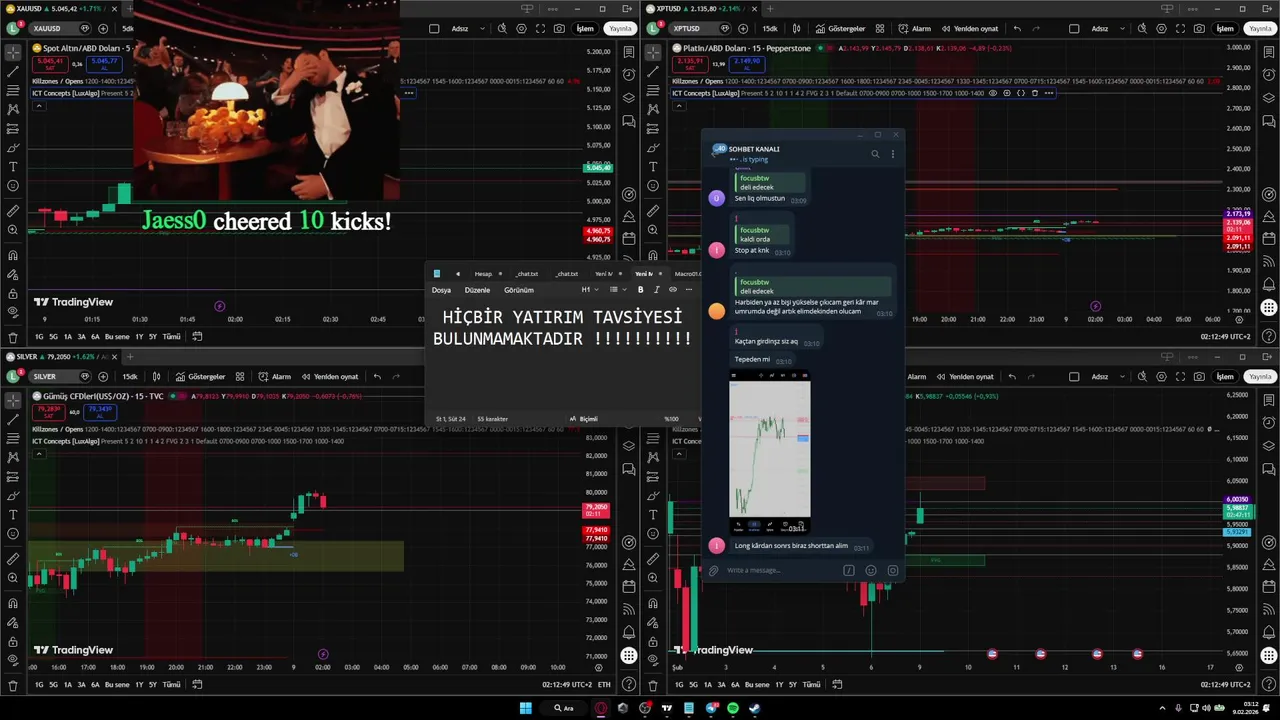Select trend line tool in SILVER chart

point(13,420)
